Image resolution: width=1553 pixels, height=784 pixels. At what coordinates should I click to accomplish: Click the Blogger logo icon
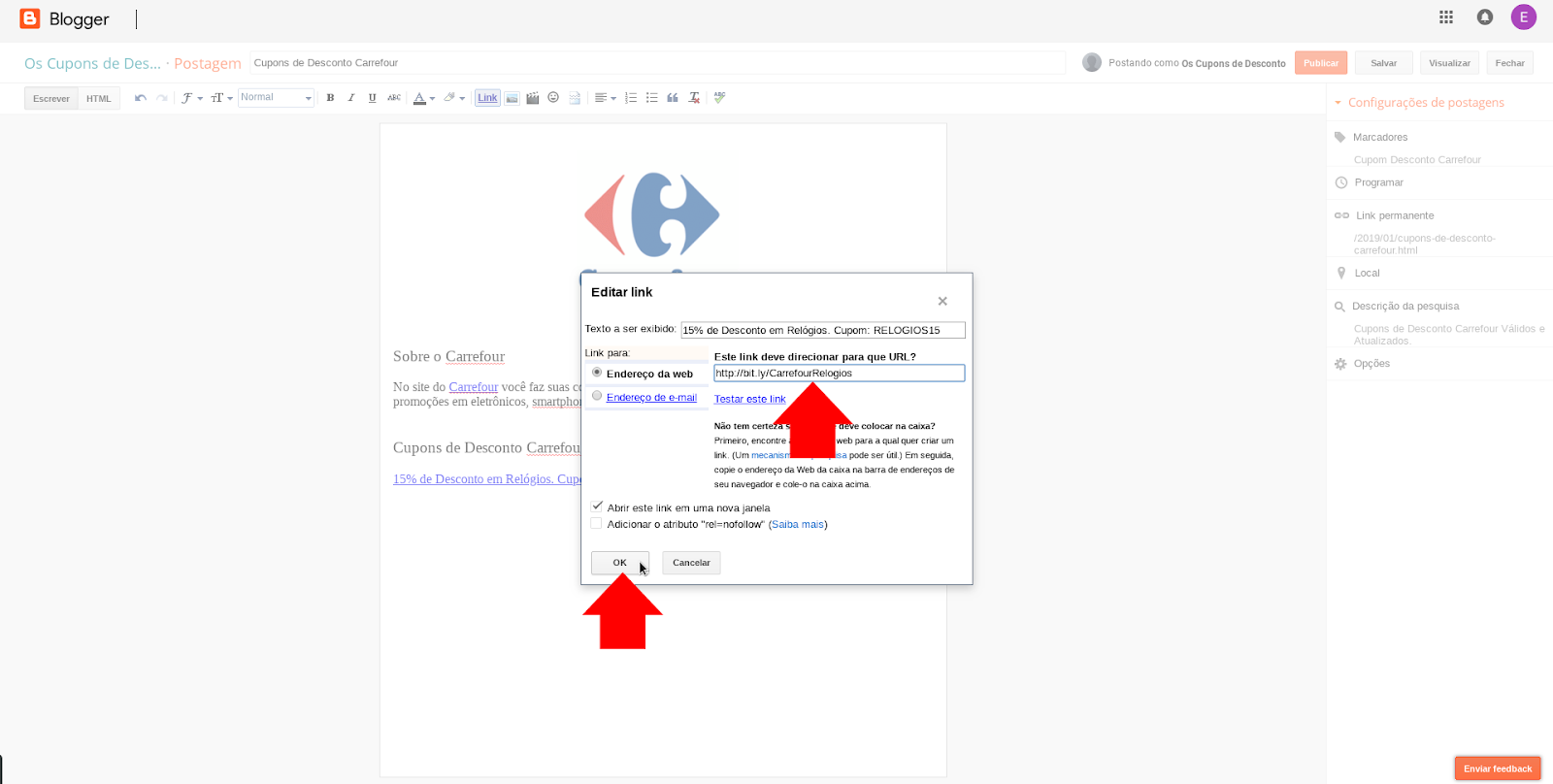(x=30, y=18)
